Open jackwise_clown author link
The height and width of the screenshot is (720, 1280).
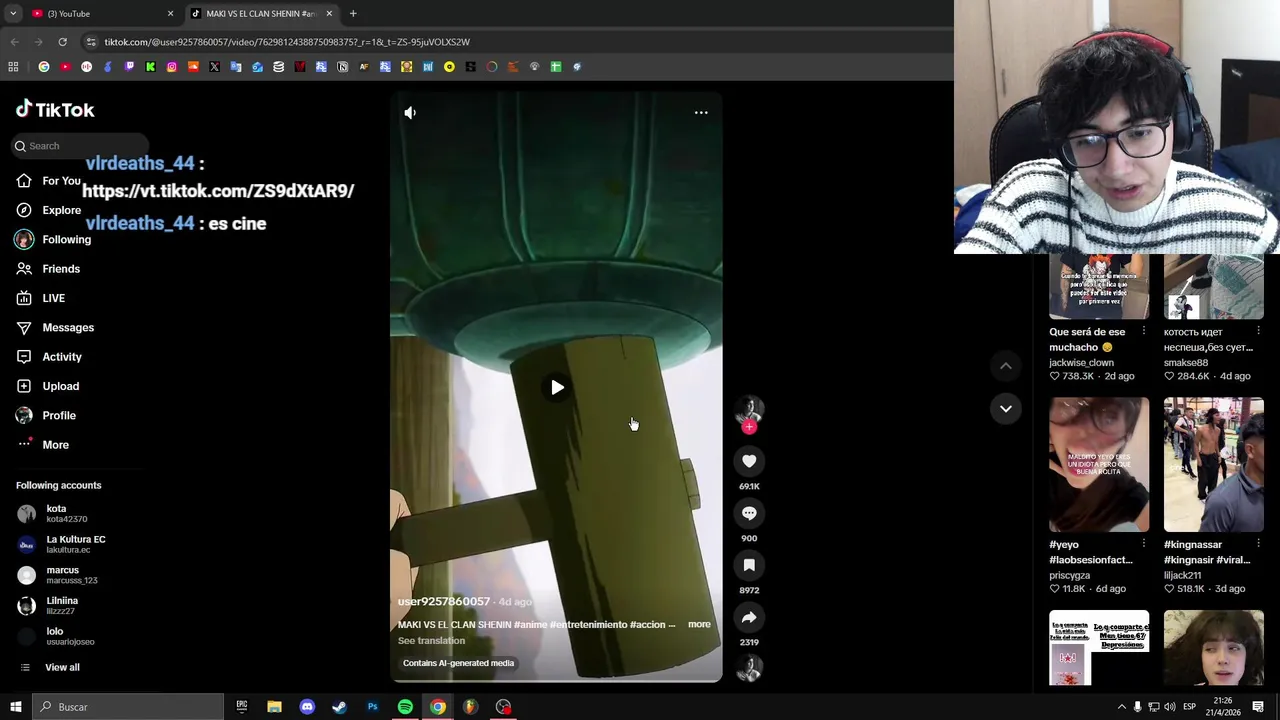click(1081, 362)
